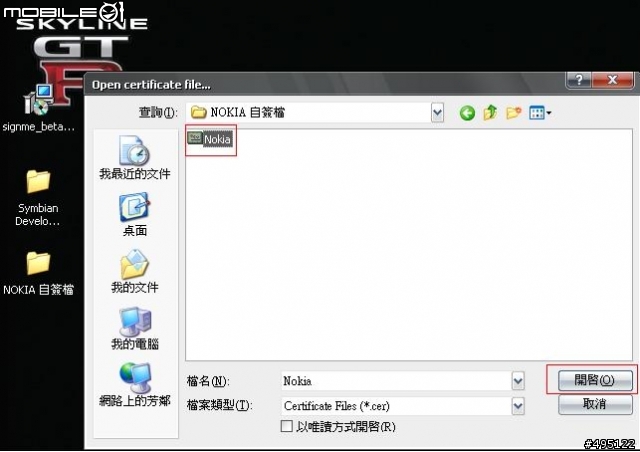This screenshot has height=452, width=640.
Task: Select Symbian Develo... desktop folder
Action: pyautogui.click(x=38, y=198)
